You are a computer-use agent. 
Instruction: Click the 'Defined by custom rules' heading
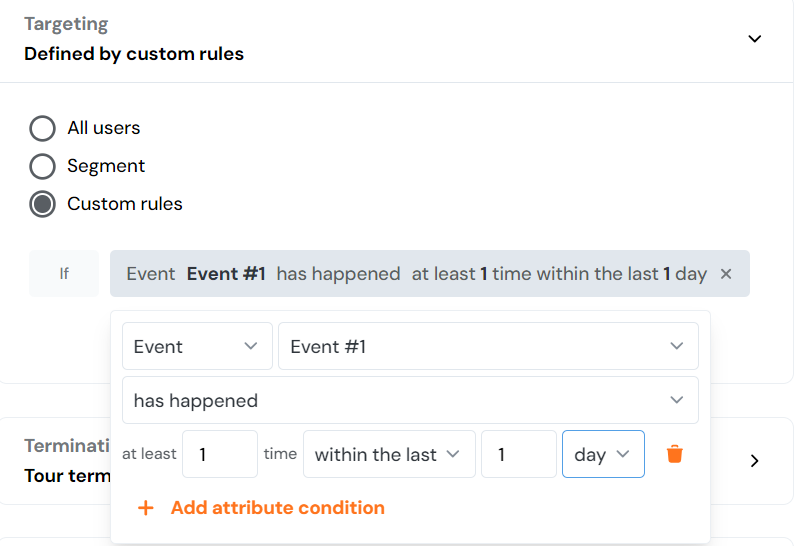(134, 54)
